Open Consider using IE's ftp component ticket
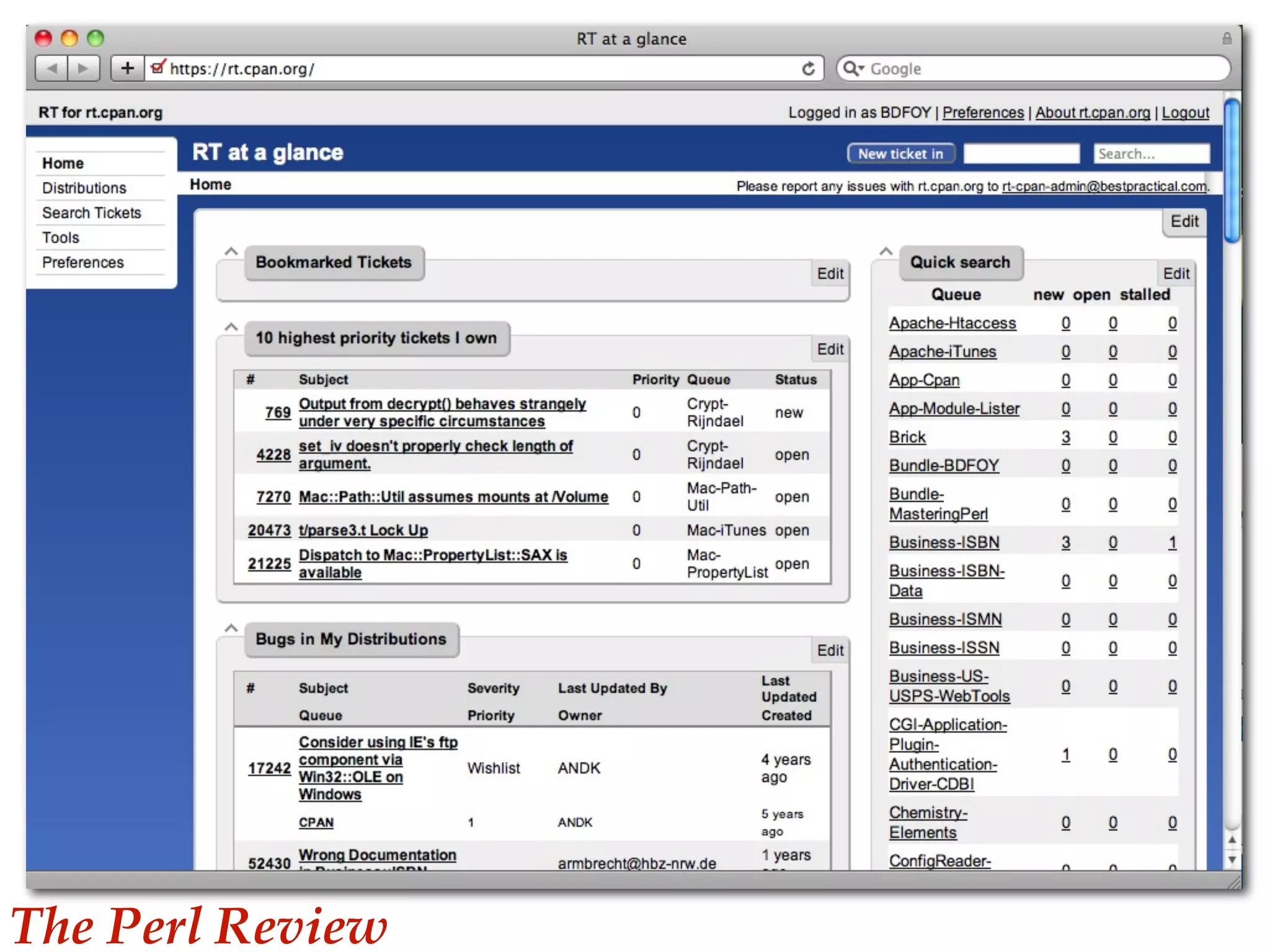Viewport: 1270px width, 952px height. coord(378,768)
